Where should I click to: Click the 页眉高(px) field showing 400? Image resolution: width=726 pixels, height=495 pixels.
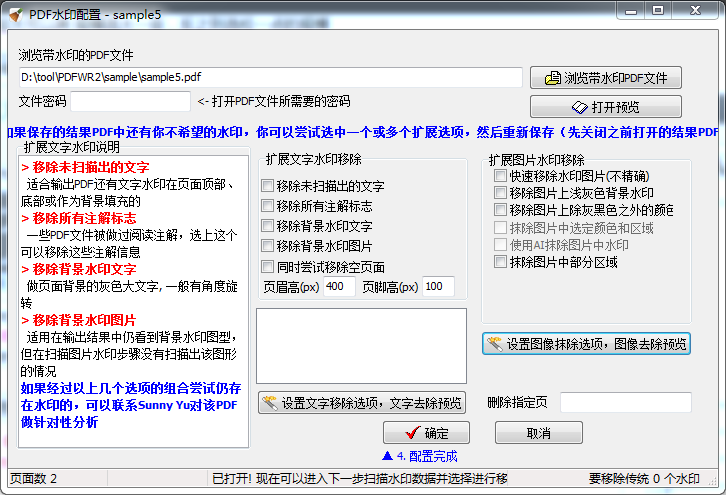click(339, 287)
